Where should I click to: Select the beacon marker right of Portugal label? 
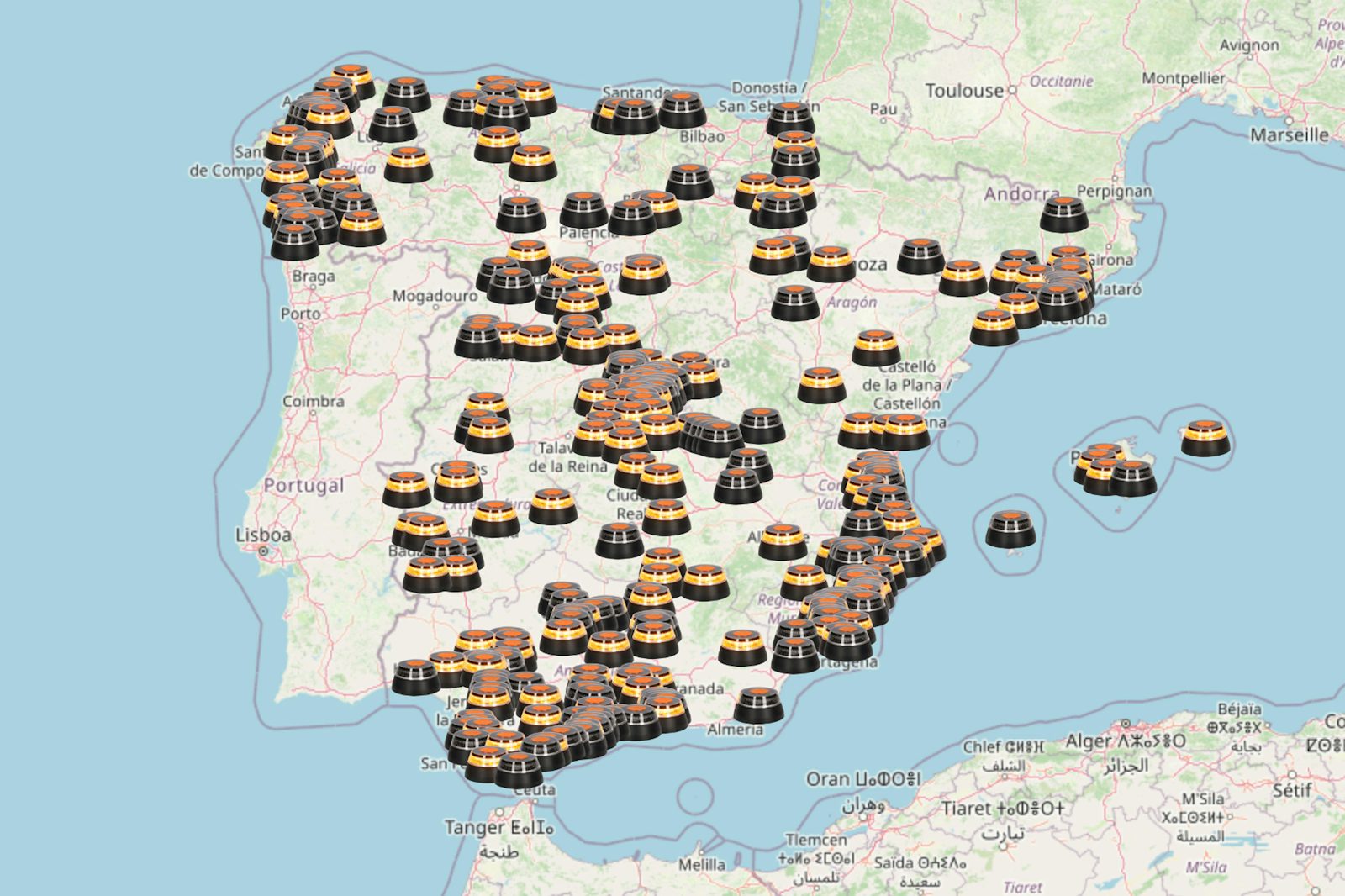407,490
